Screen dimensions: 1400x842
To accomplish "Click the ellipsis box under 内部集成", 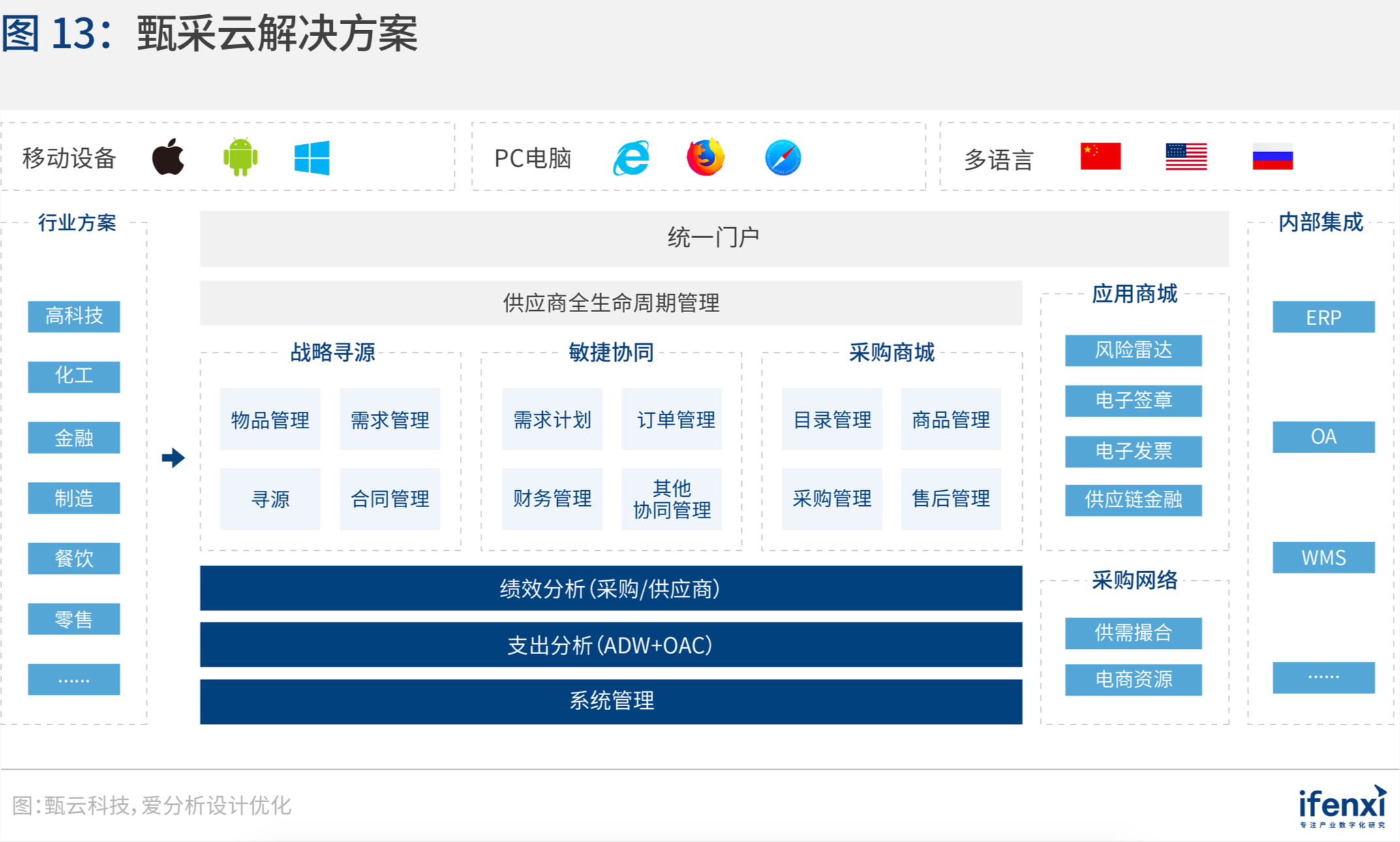I will click(x=1324, y=678).
